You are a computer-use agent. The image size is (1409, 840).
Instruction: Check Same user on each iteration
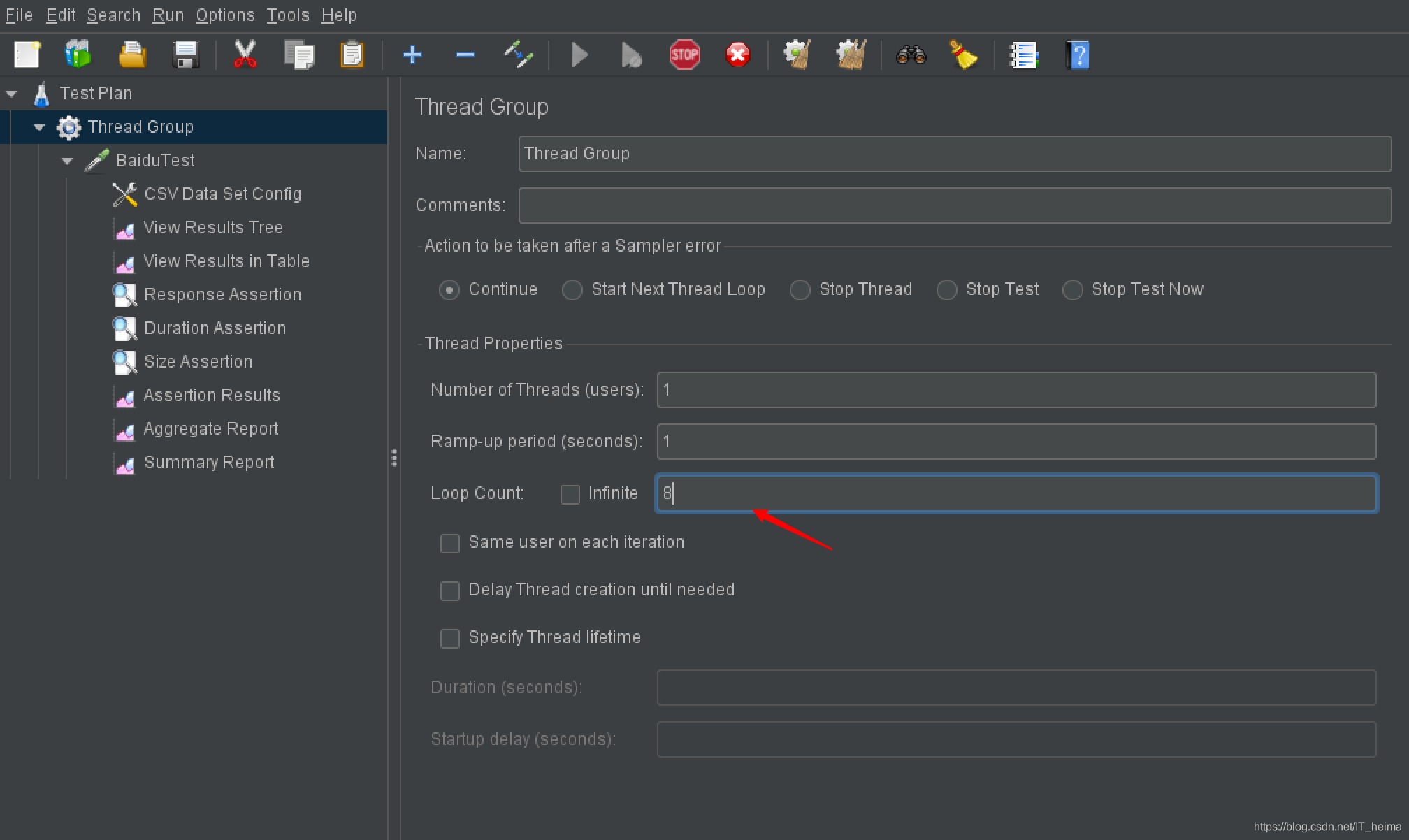pos(450,543)
